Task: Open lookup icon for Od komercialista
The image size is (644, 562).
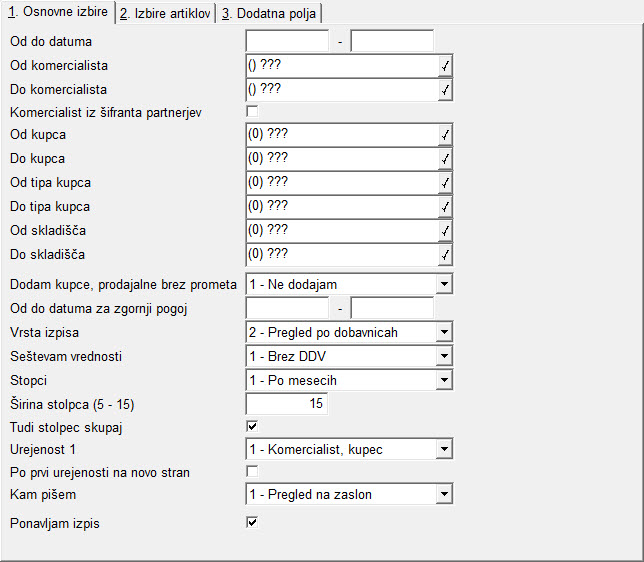Action: 445,66
